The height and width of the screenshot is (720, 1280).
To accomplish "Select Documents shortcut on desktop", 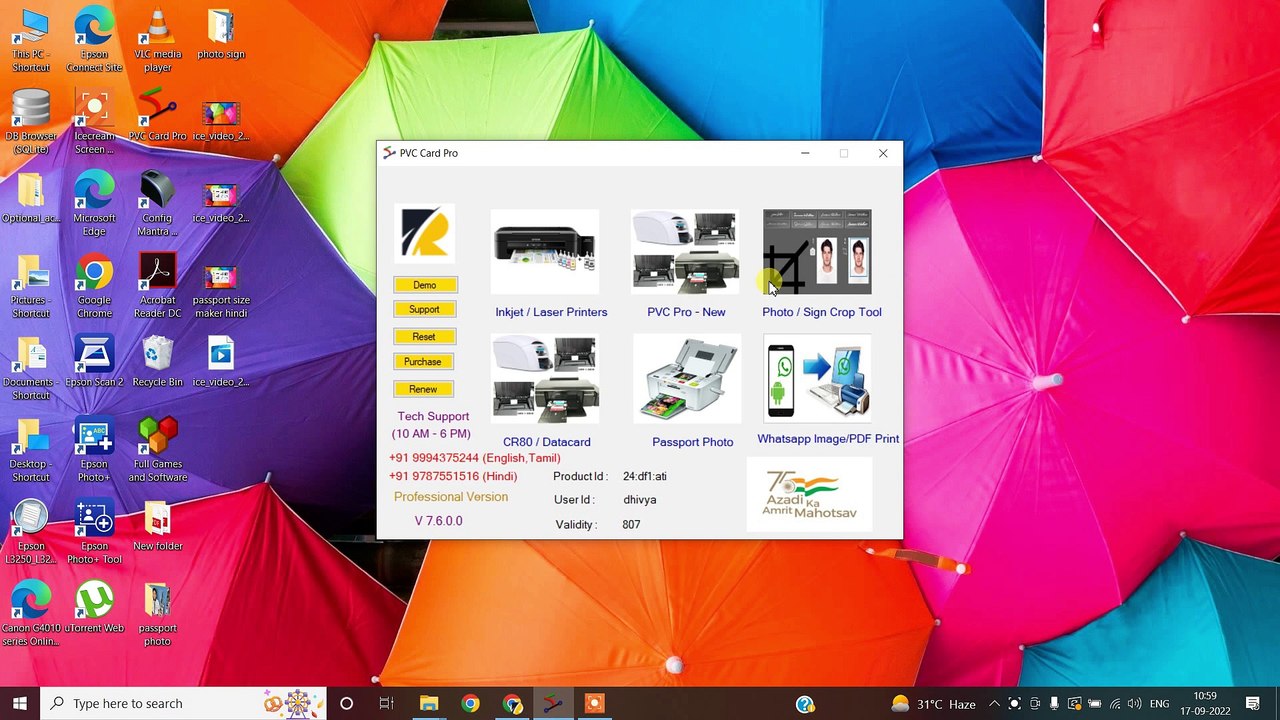I will (x=31, y=368).
